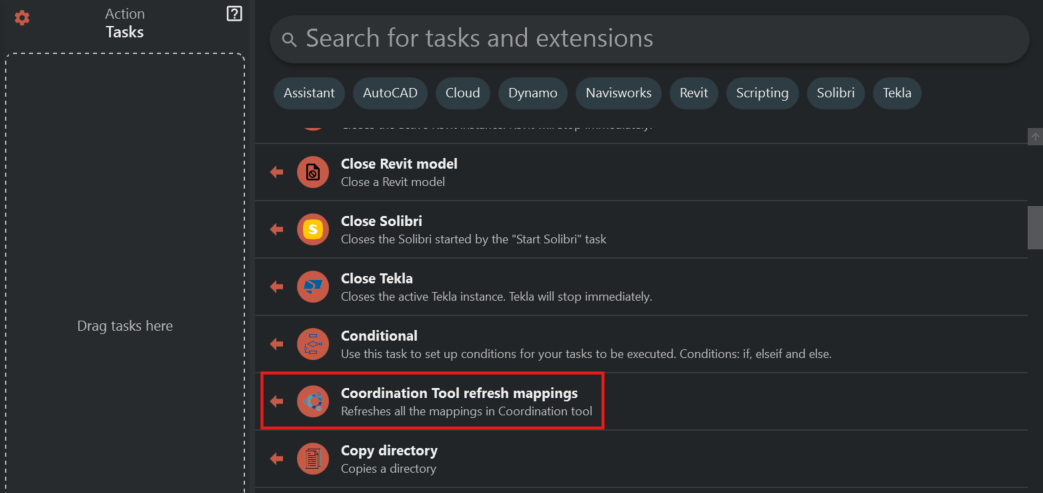
Task: Click the Close Revit model task icon
Action: point(313,172)
